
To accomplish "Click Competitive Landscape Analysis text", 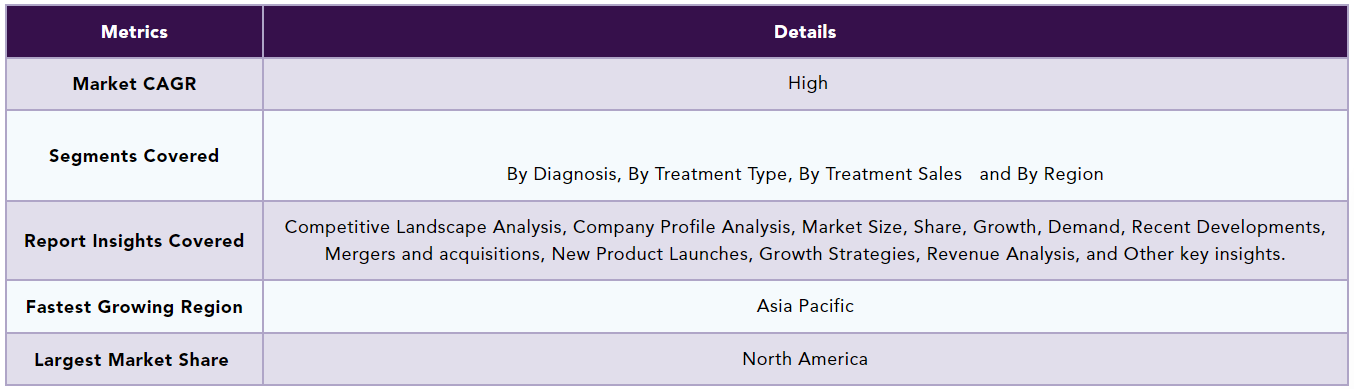I will pos(423,227).
